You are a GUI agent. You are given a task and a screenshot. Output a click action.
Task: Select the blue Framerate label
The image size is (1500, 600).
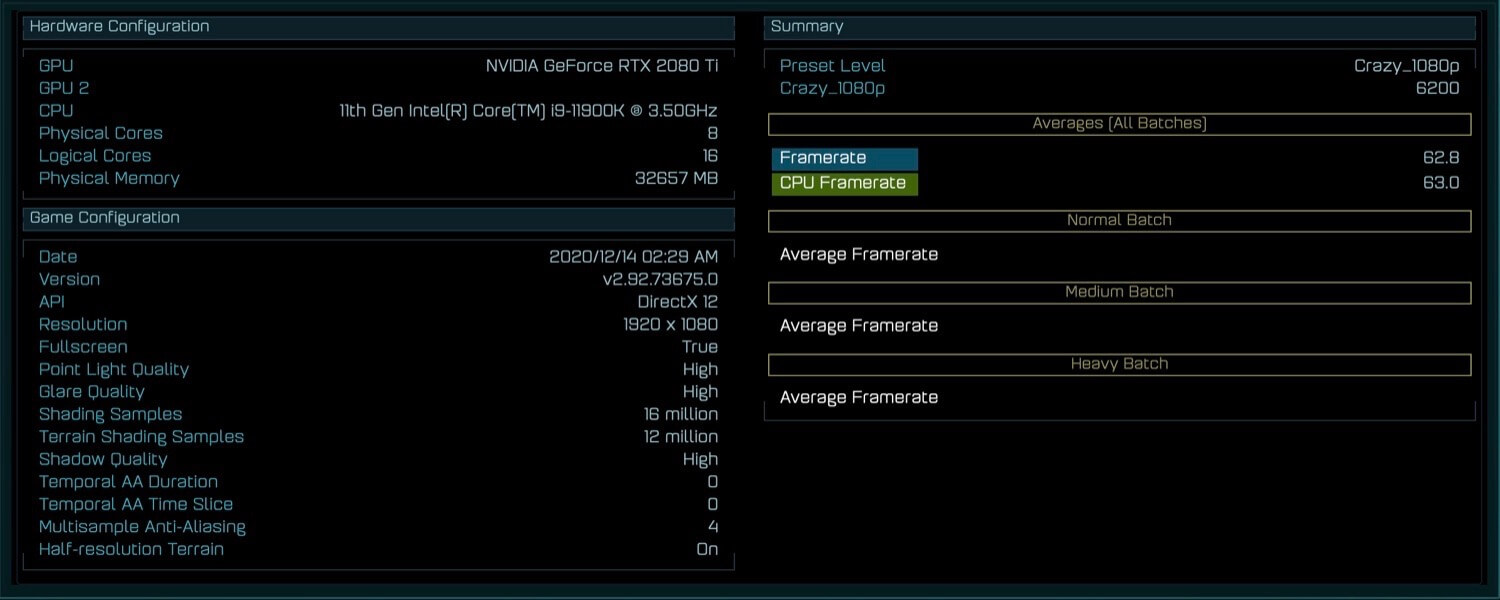pos(845,158)
